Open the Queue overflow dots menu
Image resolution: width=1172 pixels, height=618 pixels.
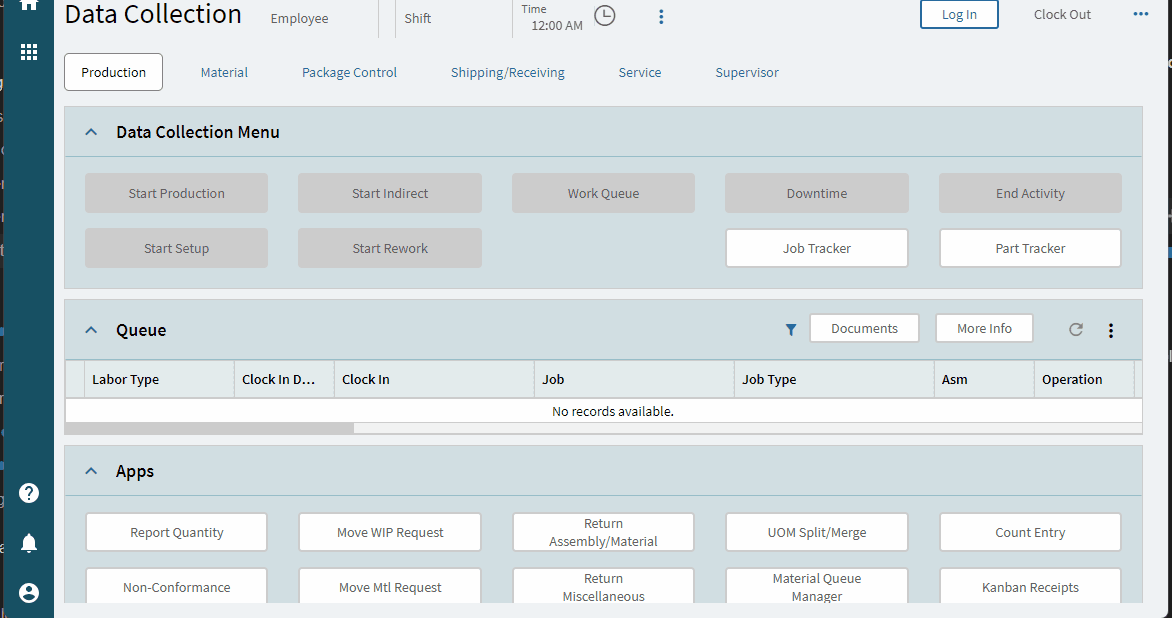point(1111,330)
